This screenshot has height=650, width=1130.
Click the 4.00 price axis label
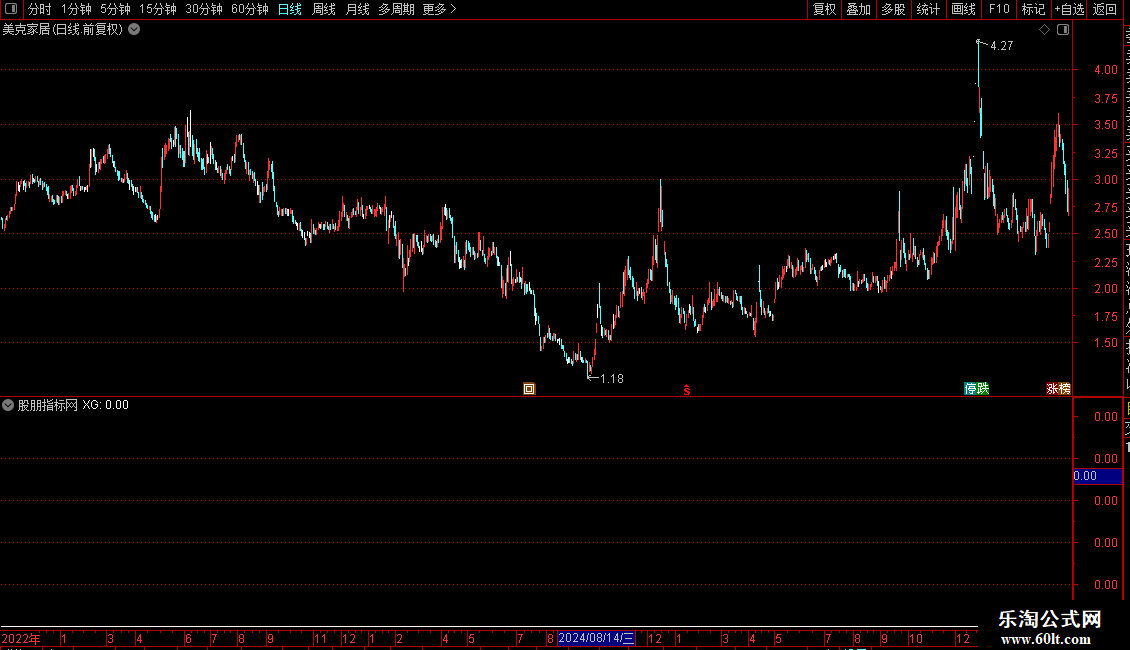pyautogui.click(x=1105, y=70)
